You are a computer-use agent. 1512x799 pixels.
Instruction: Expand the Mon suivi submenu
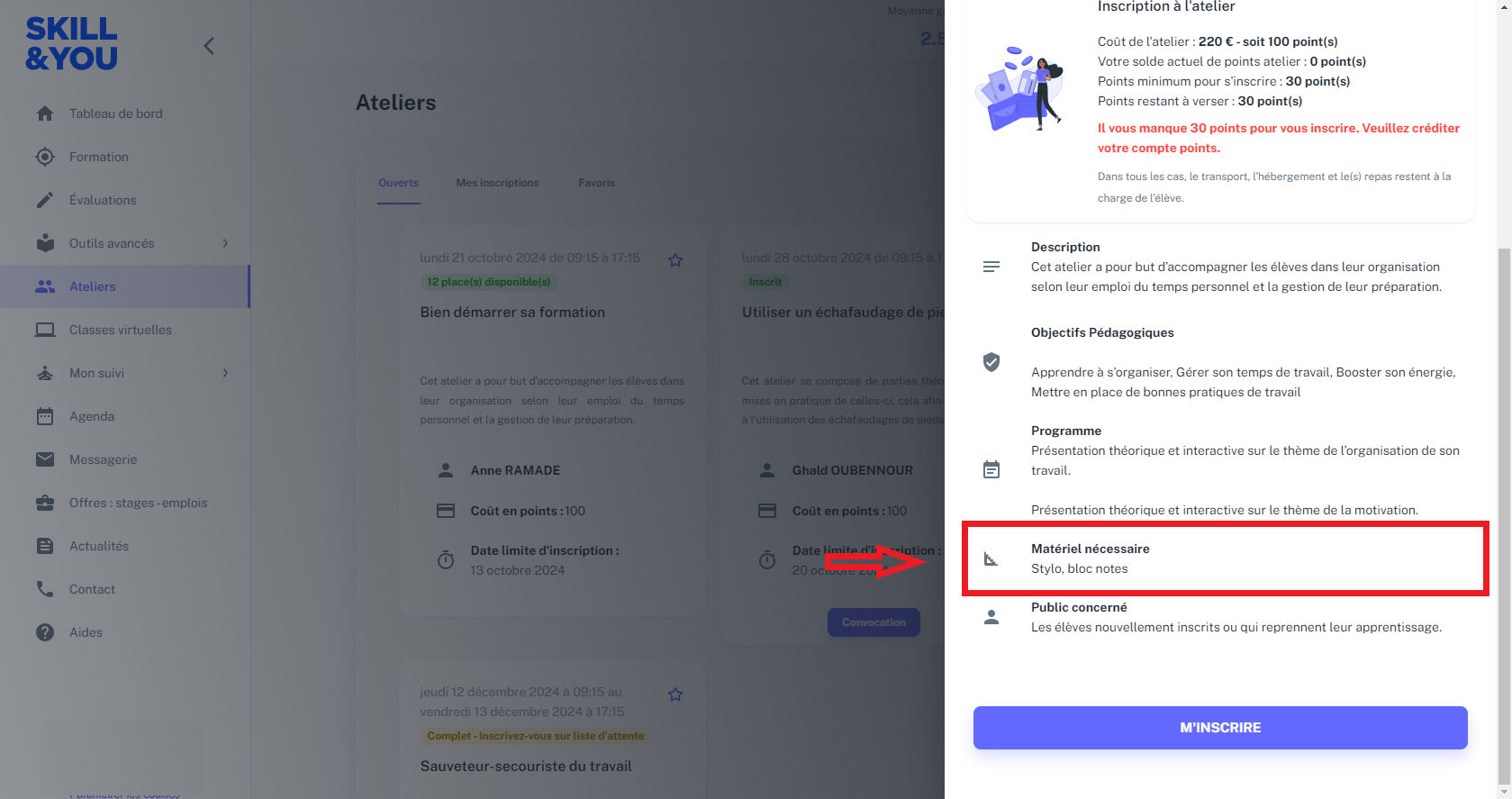coord(225,373)
